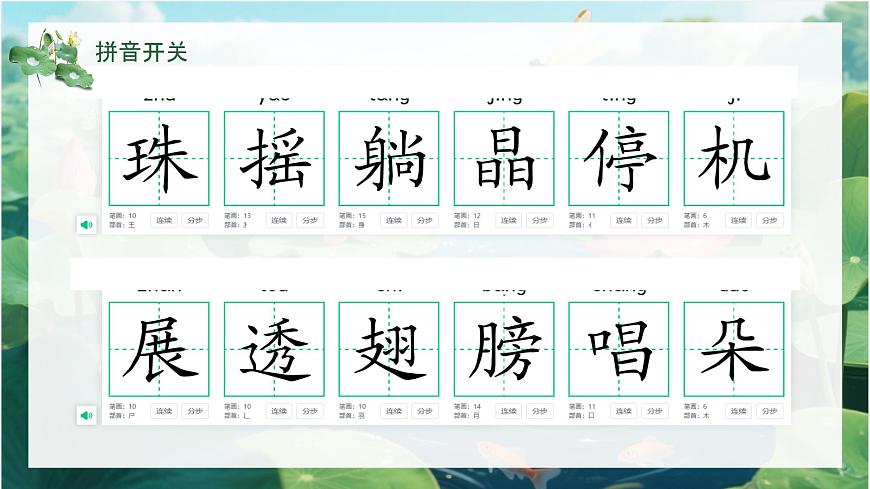Play continuous strokes (连续) for 停
The width and height of the screenshot is (870, 489).
coord(624,220)
